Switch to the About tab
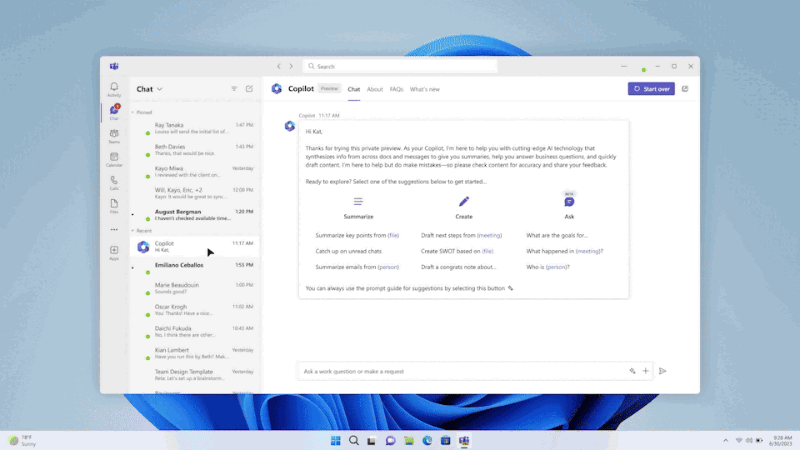800x450 pixels. pos(375,89)
